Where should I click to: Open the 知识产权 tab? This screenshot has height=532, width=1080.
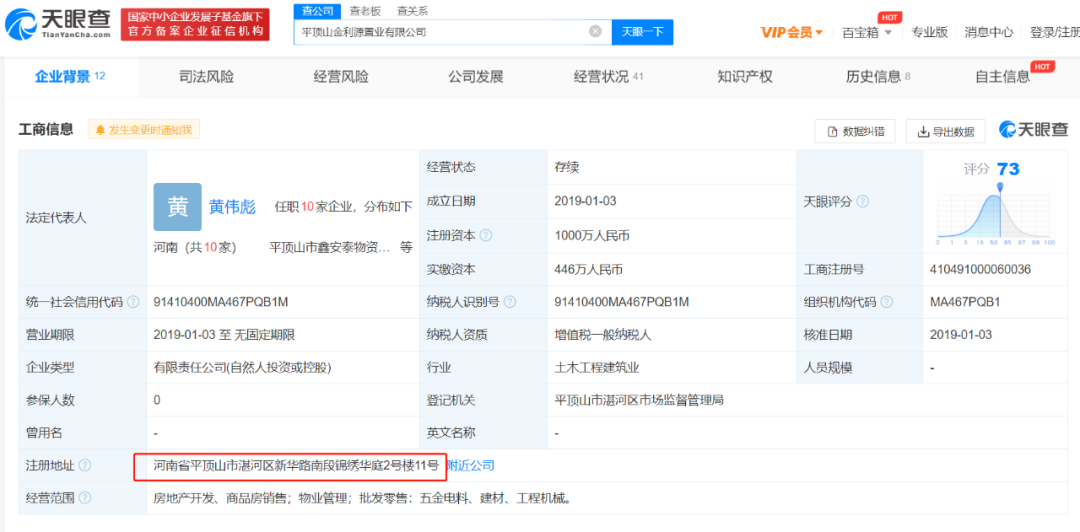(x=745, y=77)
